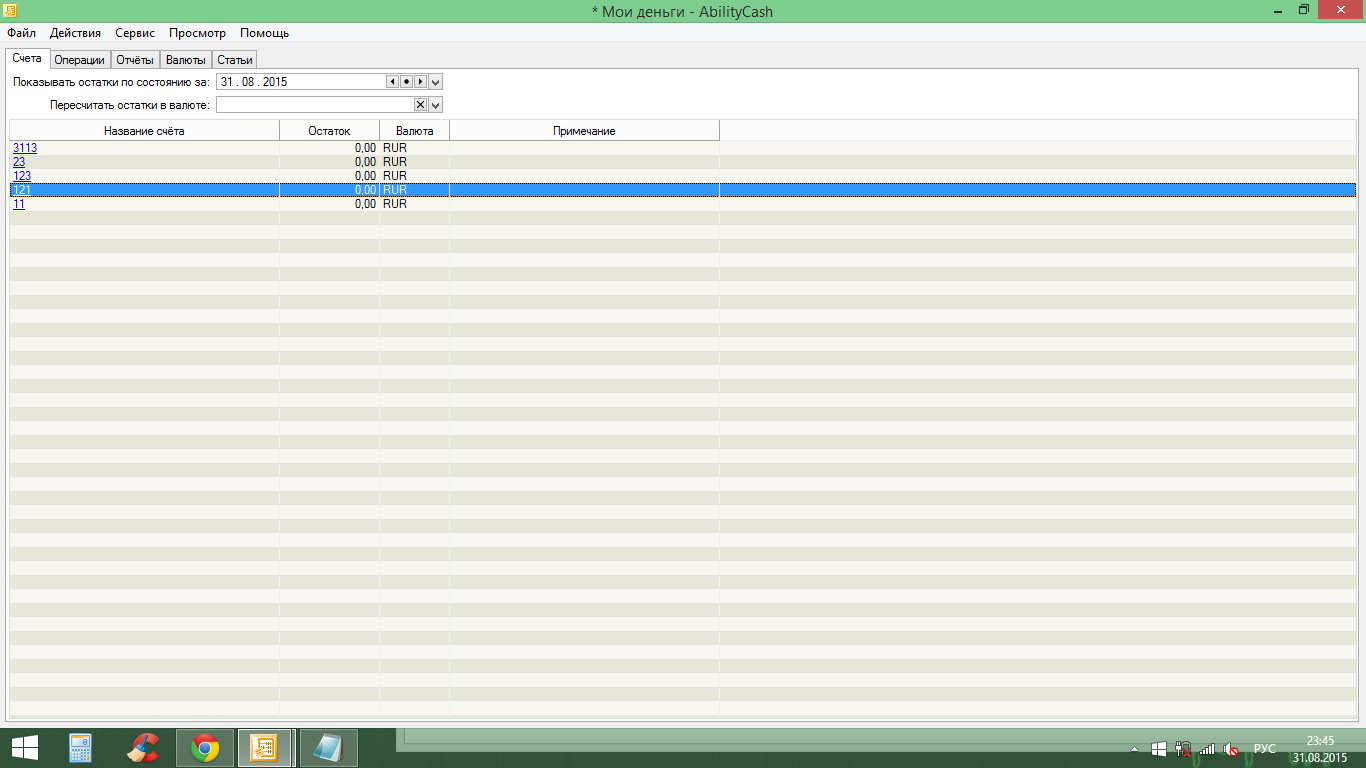The height and width of the screenshot is (768, 1366).
Task: Sort by Остаток column header
Action: pyautogui.click(x=329, y=131)
